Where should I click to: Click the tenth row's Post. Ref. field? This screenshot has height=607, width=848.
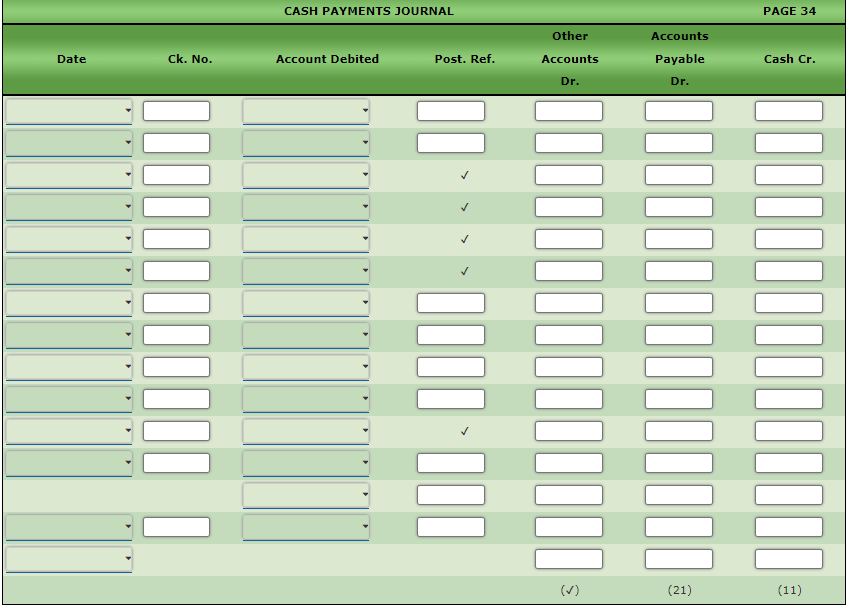450,399
